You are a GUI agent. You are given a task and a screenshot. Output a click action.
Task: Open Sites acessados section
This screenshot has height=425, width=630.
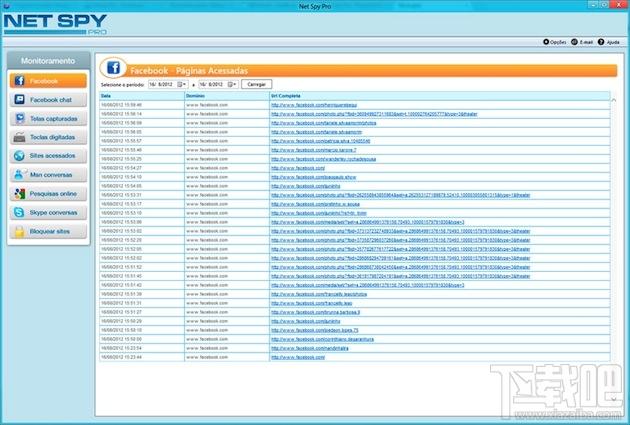coord(48,155)
